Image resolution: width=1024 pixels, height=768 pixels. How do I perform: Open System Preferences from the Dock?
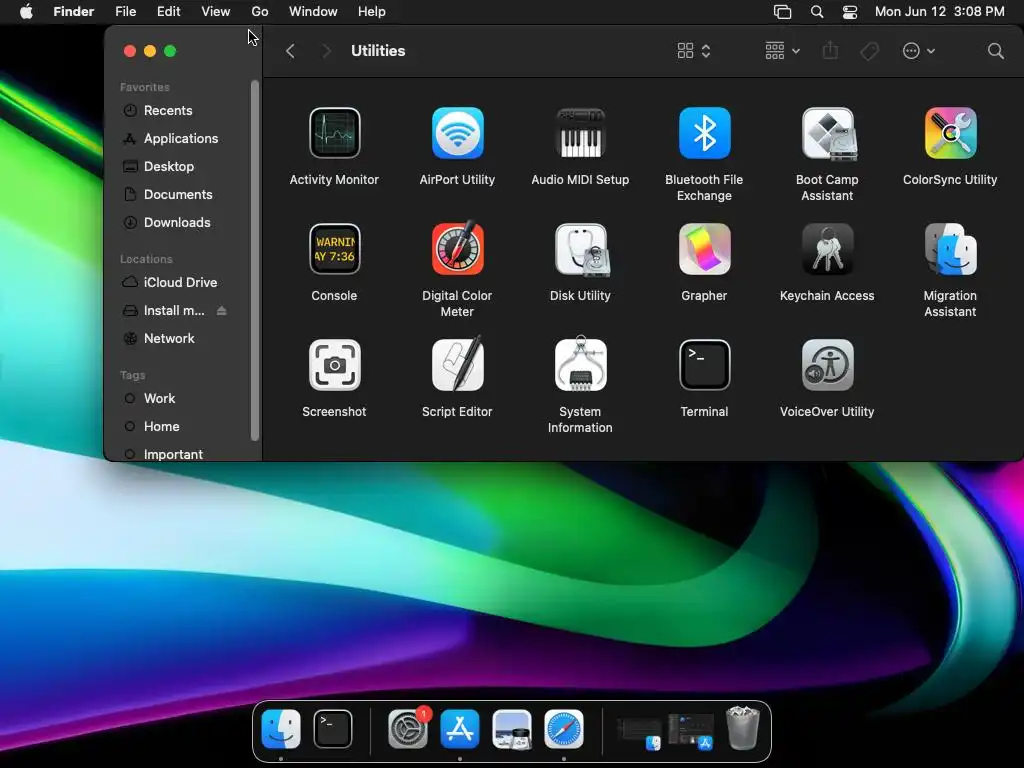(408, 729)
